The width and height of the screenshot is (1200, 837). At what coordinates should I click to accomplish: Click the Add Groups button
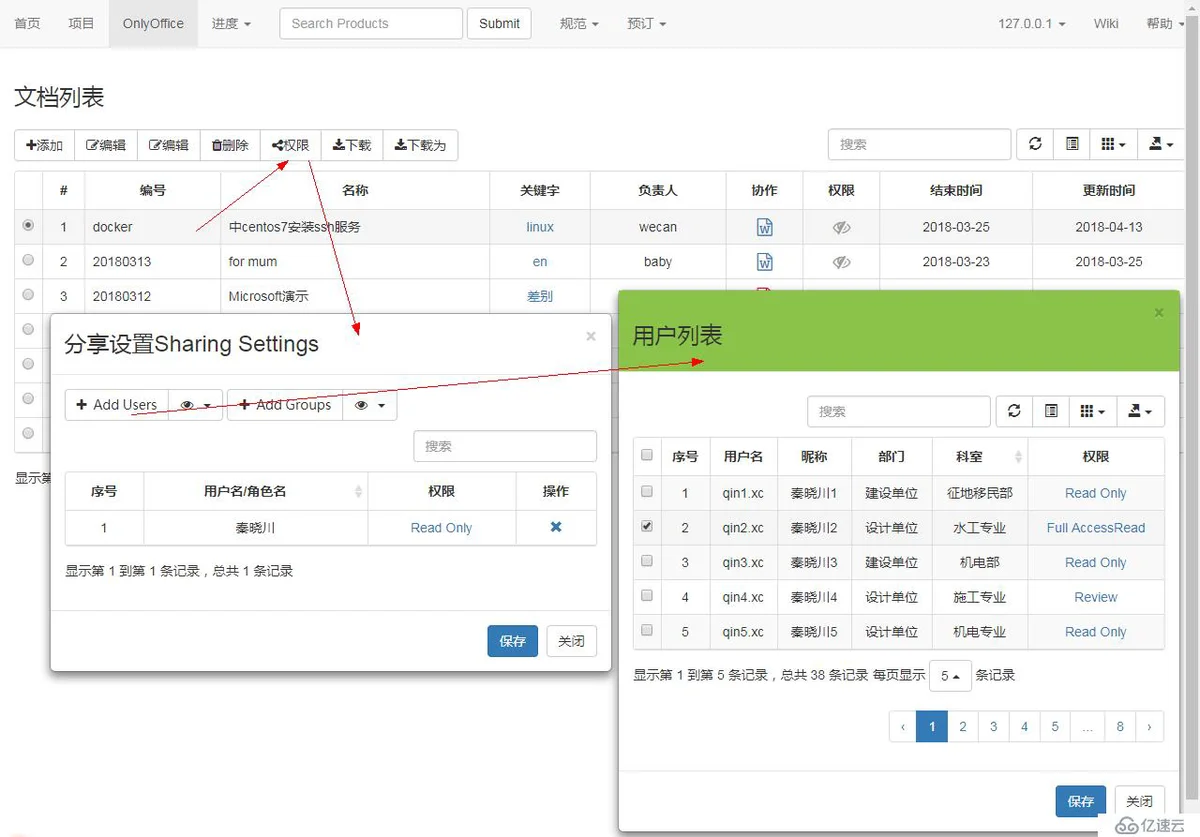[285, 405]
